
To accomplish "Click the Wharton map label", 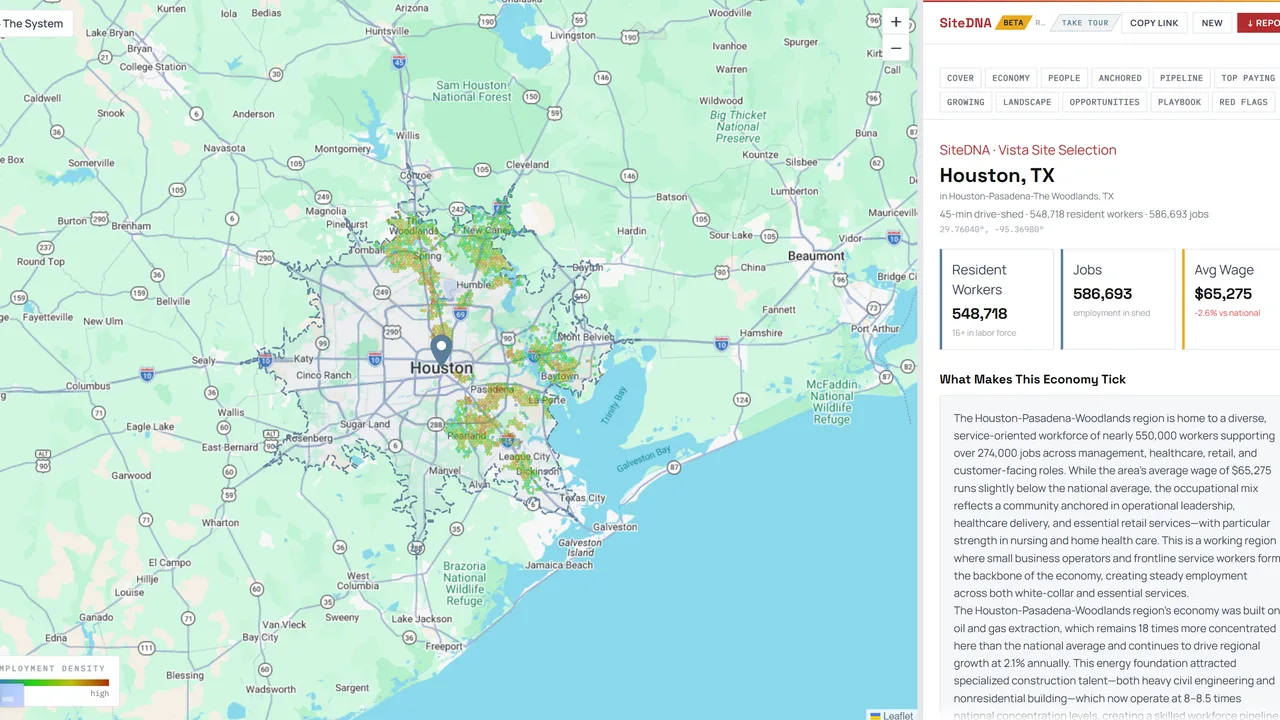I will (220, 522).
